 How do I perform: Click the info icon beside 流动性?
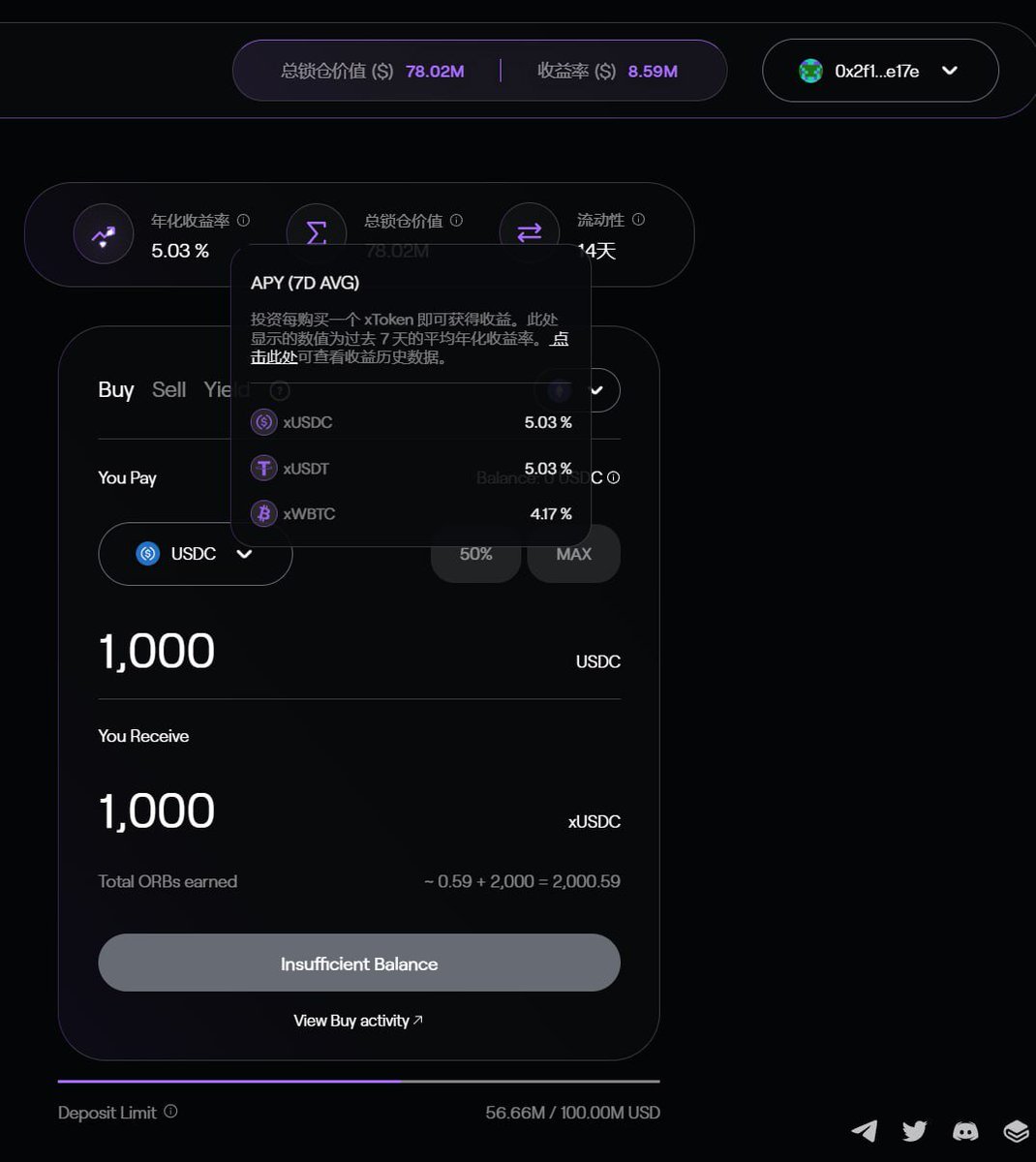[638, 220]
